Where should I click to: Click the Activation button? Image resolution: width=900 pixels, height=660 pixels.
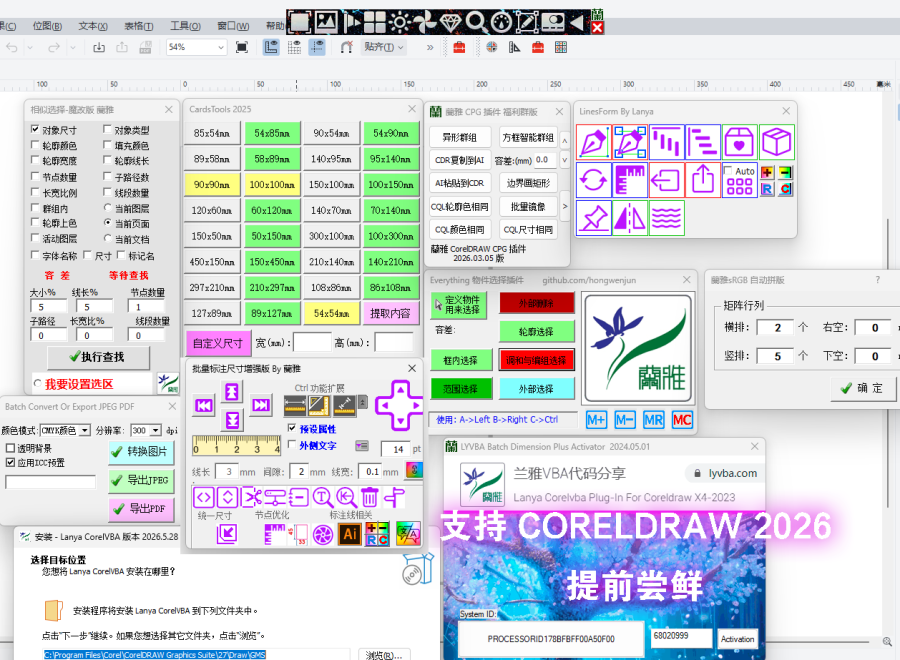[x=738, y=639]
